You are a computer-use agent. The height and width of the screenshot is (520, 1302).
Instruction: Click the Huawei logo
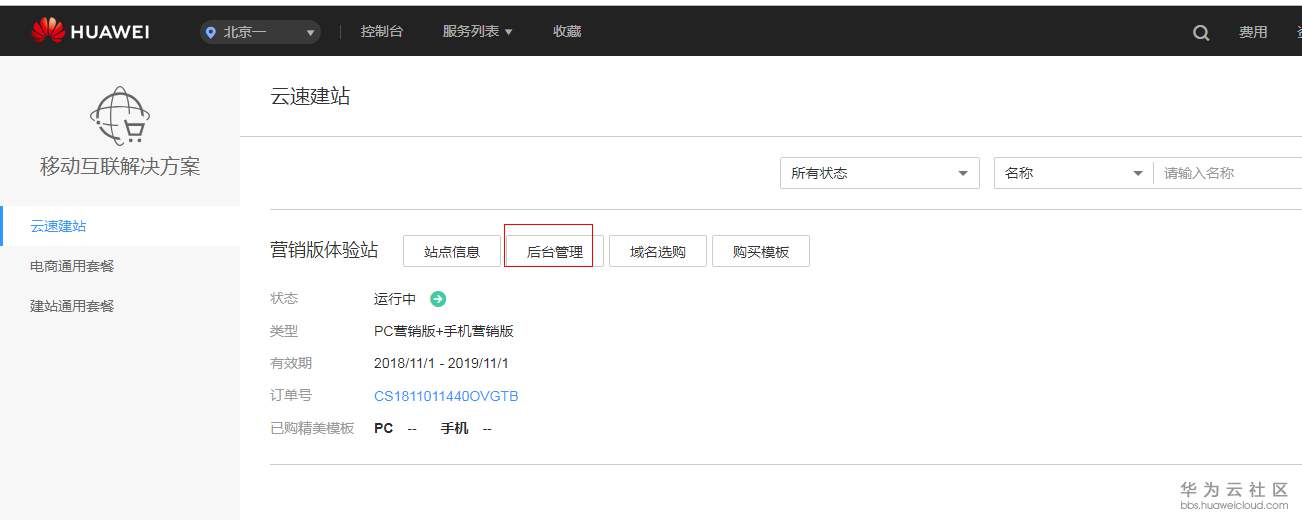[x=90, y=31]
